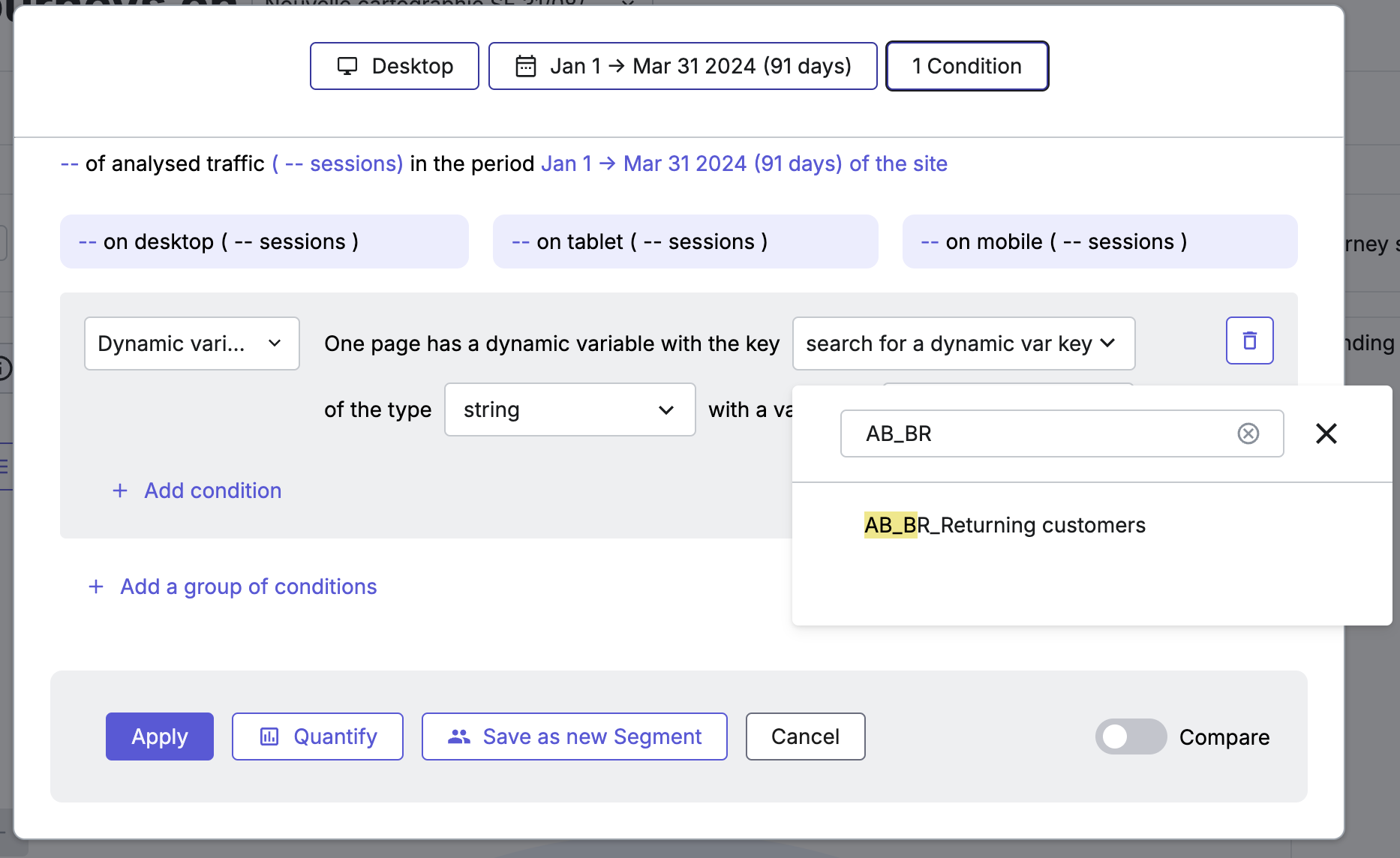Click the on desktop sessions card

coord(264,241)
